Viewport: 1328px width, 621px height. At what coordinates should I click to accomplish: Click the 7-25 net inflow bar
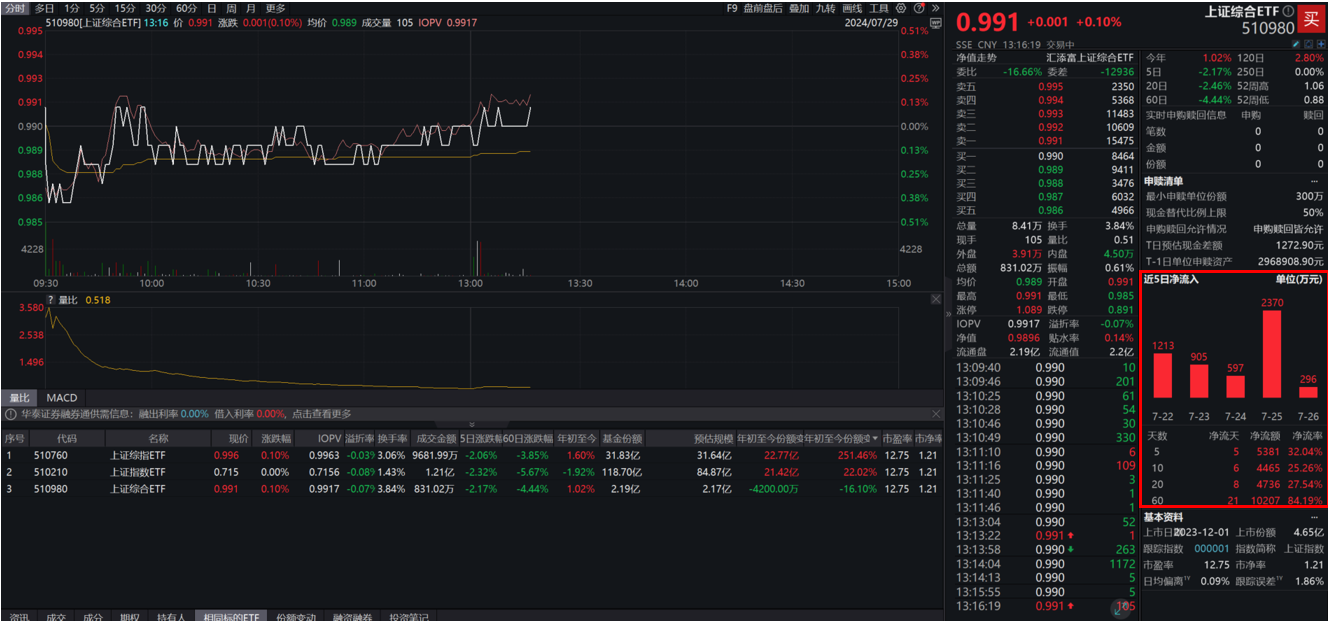(x=1272, y=354)
